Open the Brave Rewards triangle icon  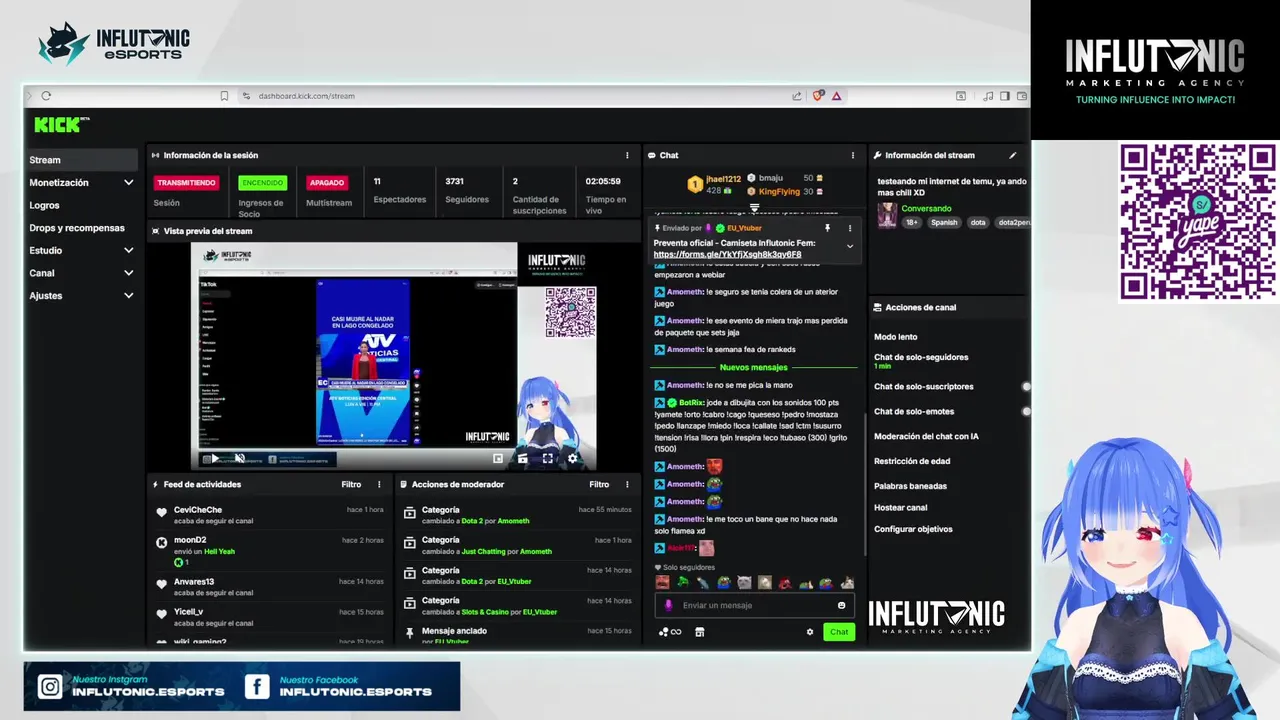(837, 96)
